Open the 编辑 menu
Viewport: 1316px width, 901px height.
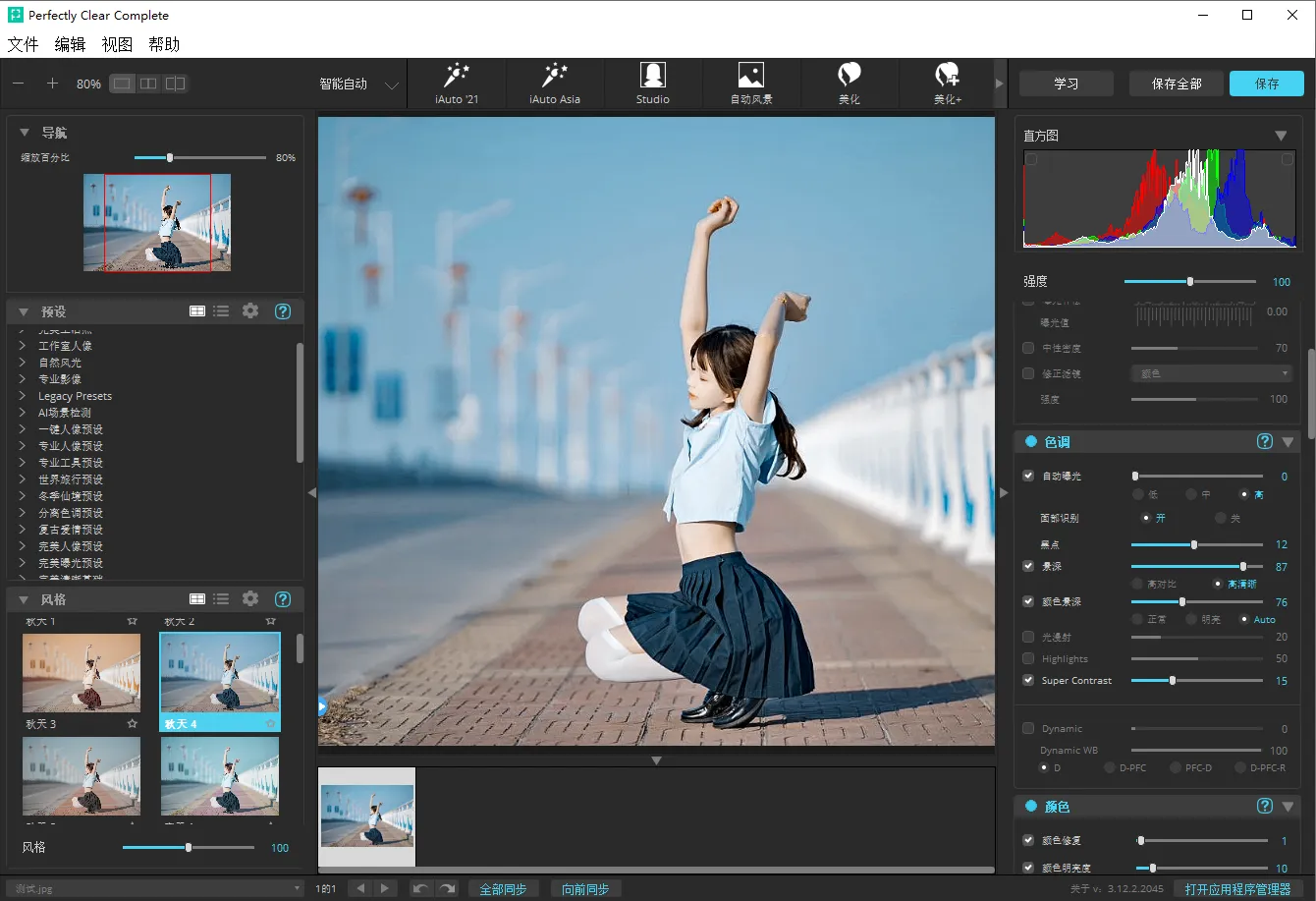(x=70, y=44)
